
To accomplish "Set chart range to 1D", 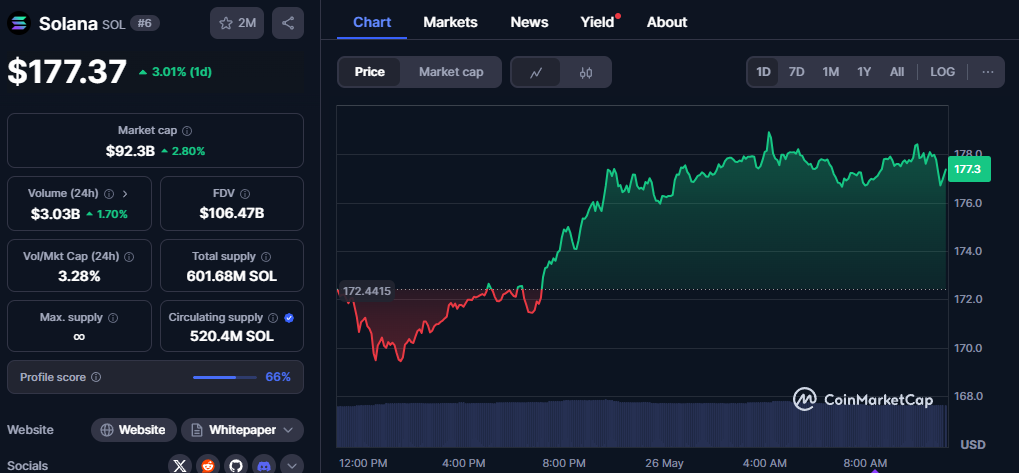I will coord(764,72).
